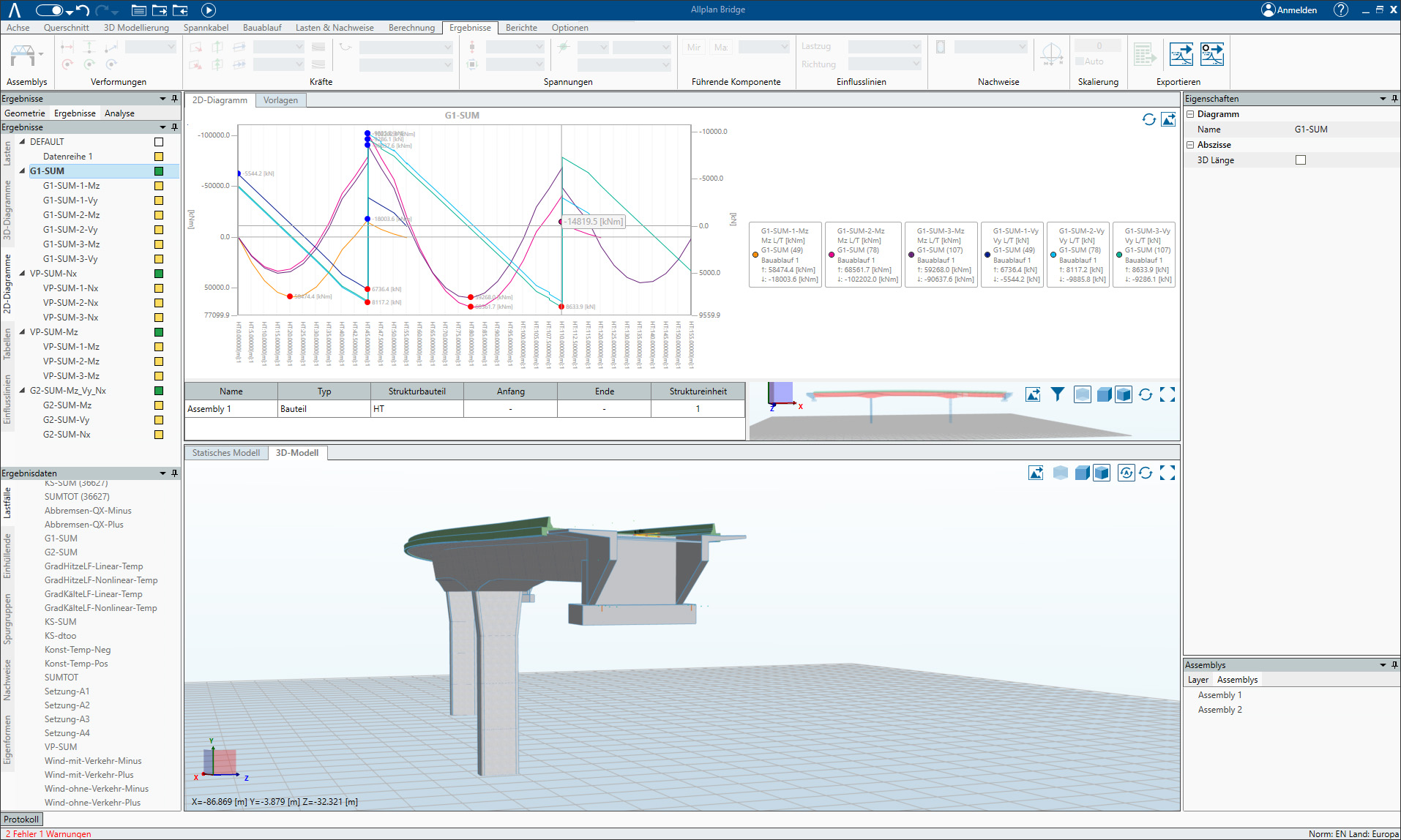The height and width of the screenshot is (840, 1401).
Task: Click the 2 Fehler 1 Warnungen status
Action: coord(48,834)
